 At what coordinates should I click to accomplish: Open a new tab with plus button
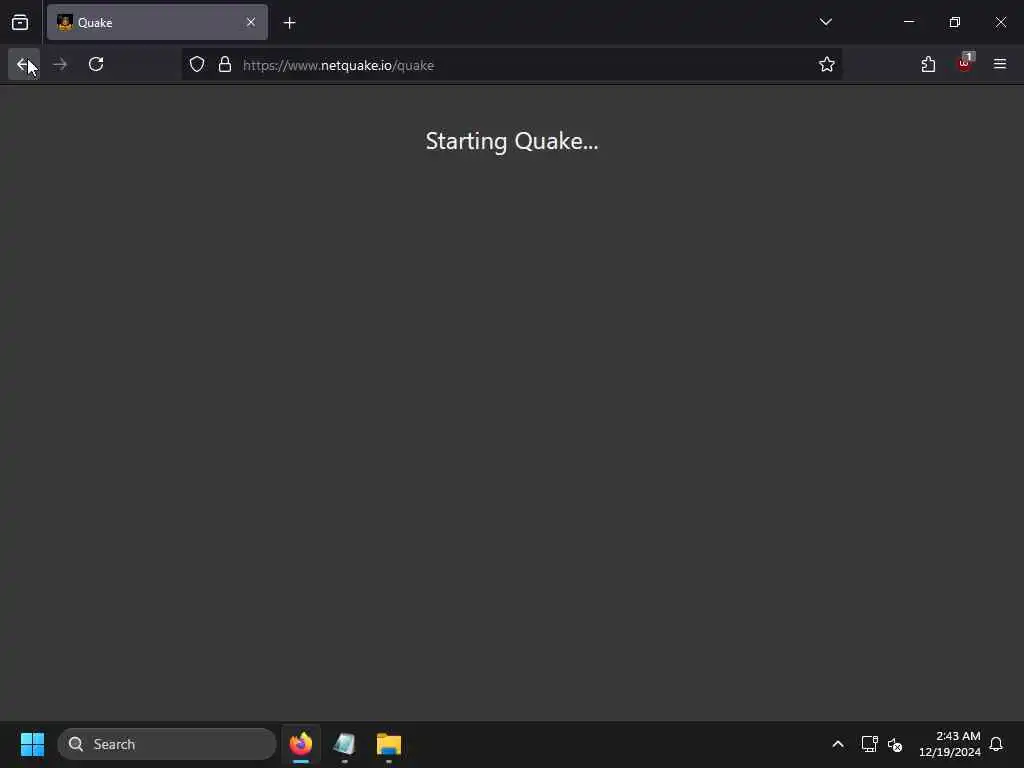coord(289,23)
